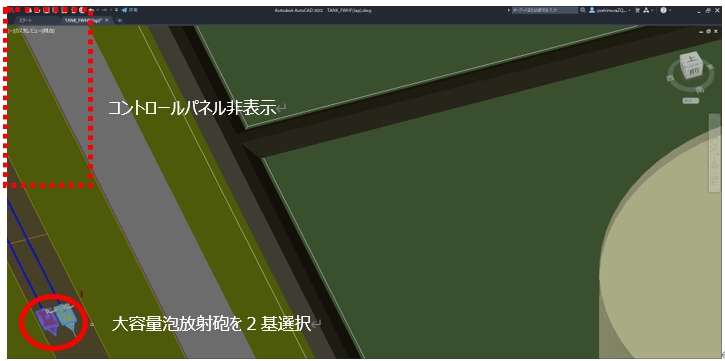Click the navigation bar on right edge

pos(714,153)
